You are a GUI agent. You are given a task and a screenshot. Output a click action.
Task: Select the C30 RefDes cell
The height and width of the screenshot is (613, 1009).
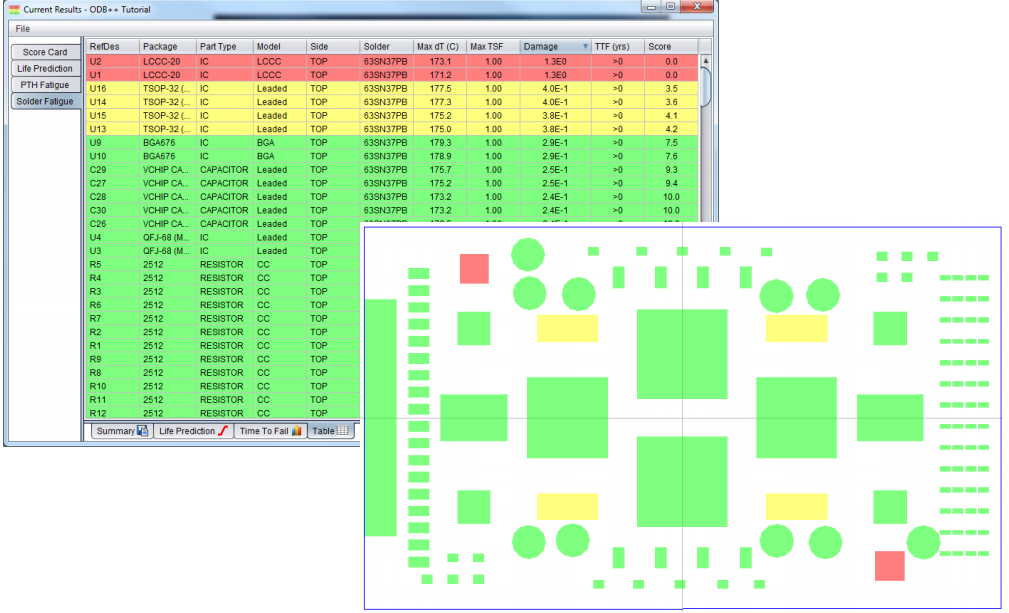tap(113, 210)
